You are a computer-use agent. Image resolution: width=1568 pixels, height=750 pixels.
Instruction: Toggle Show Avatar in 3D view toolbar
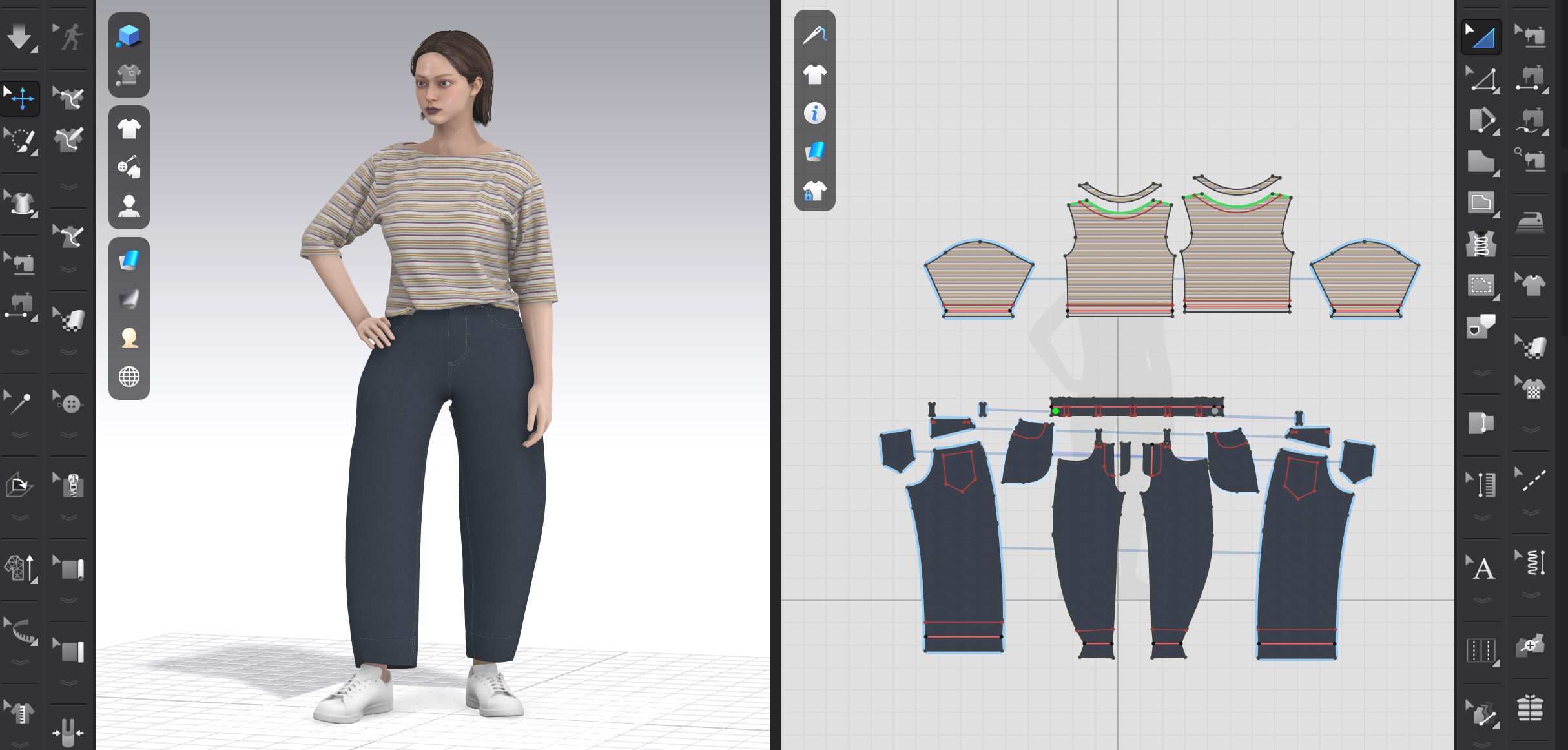point(129,206)
